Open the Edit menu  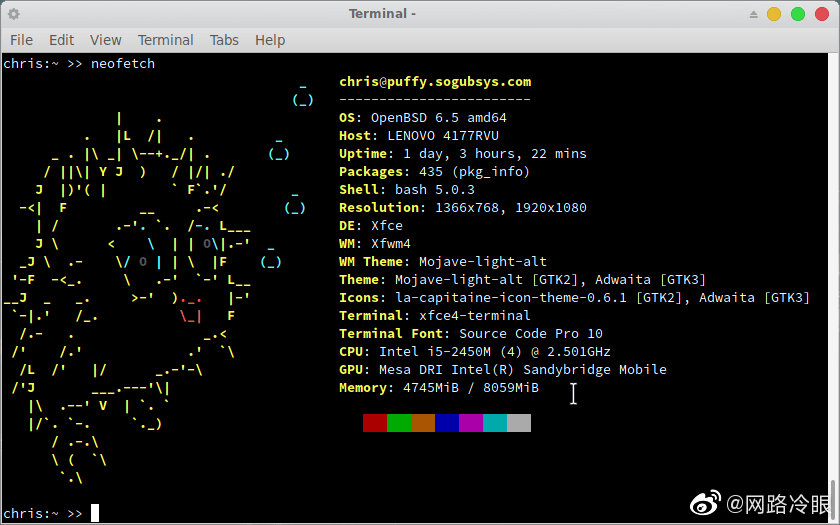pyautogui.click(x=62, y=40)
